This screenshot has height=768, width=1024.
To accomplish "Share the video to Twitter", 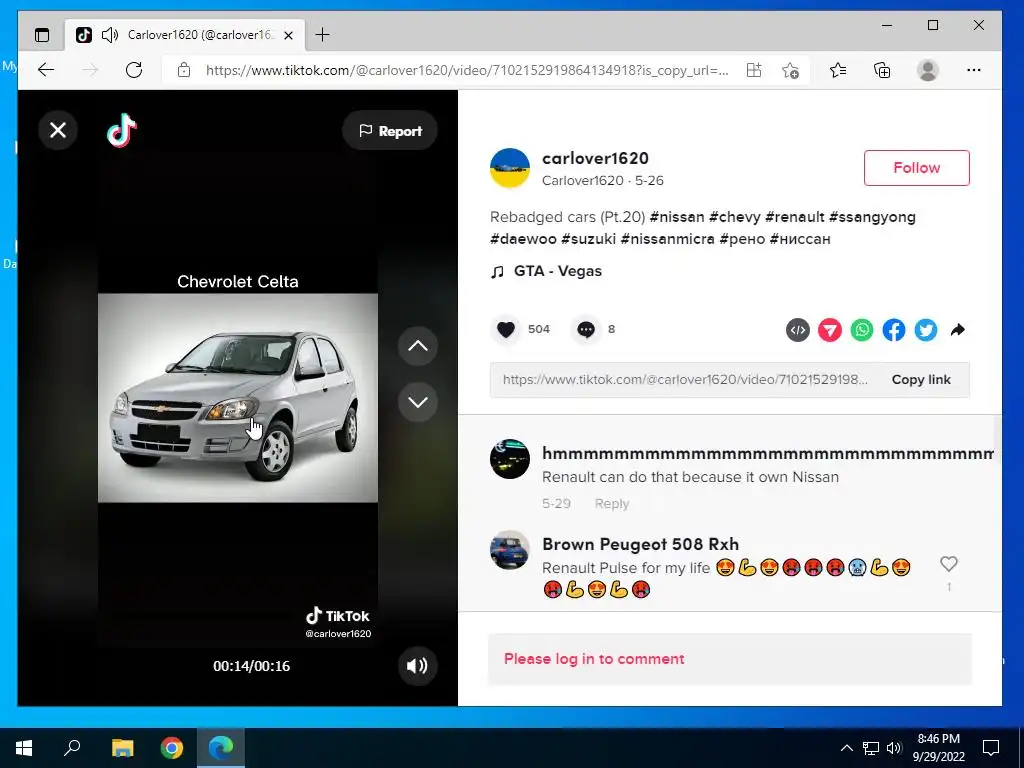I will (925, 330).
